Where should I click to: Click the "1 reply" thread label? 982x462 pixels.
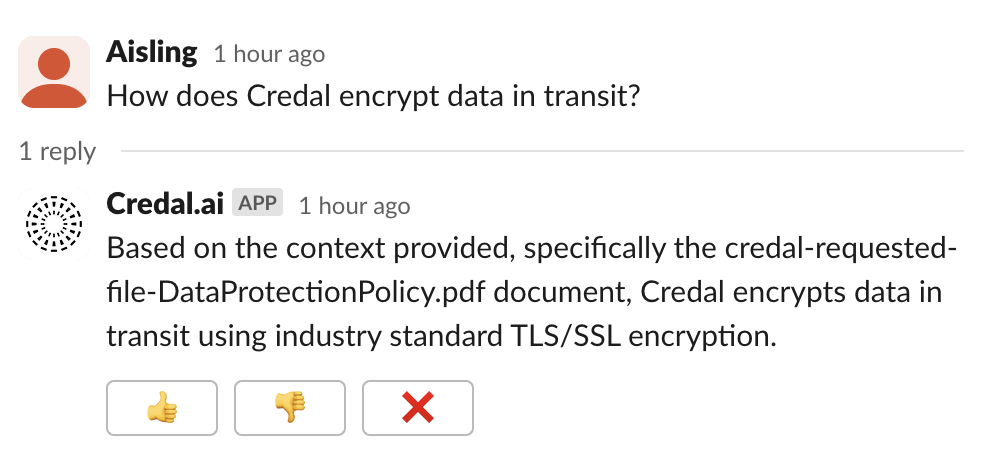click(x=57, y=151)
